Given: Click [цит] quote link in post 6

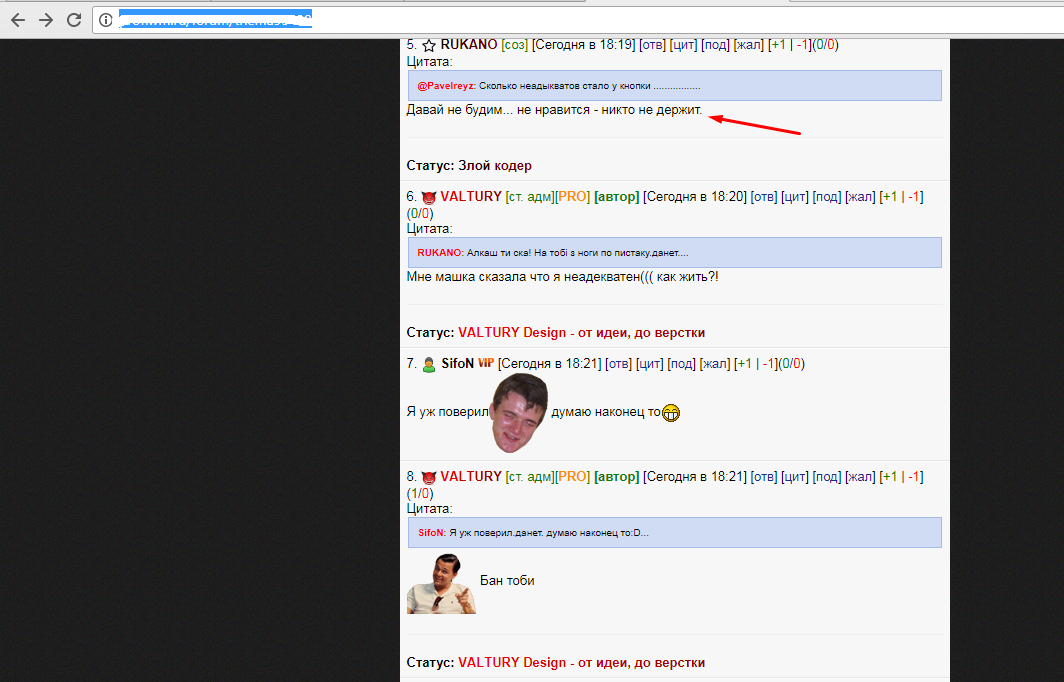Looking at the screenshot, I should click(x=795, y=197).
